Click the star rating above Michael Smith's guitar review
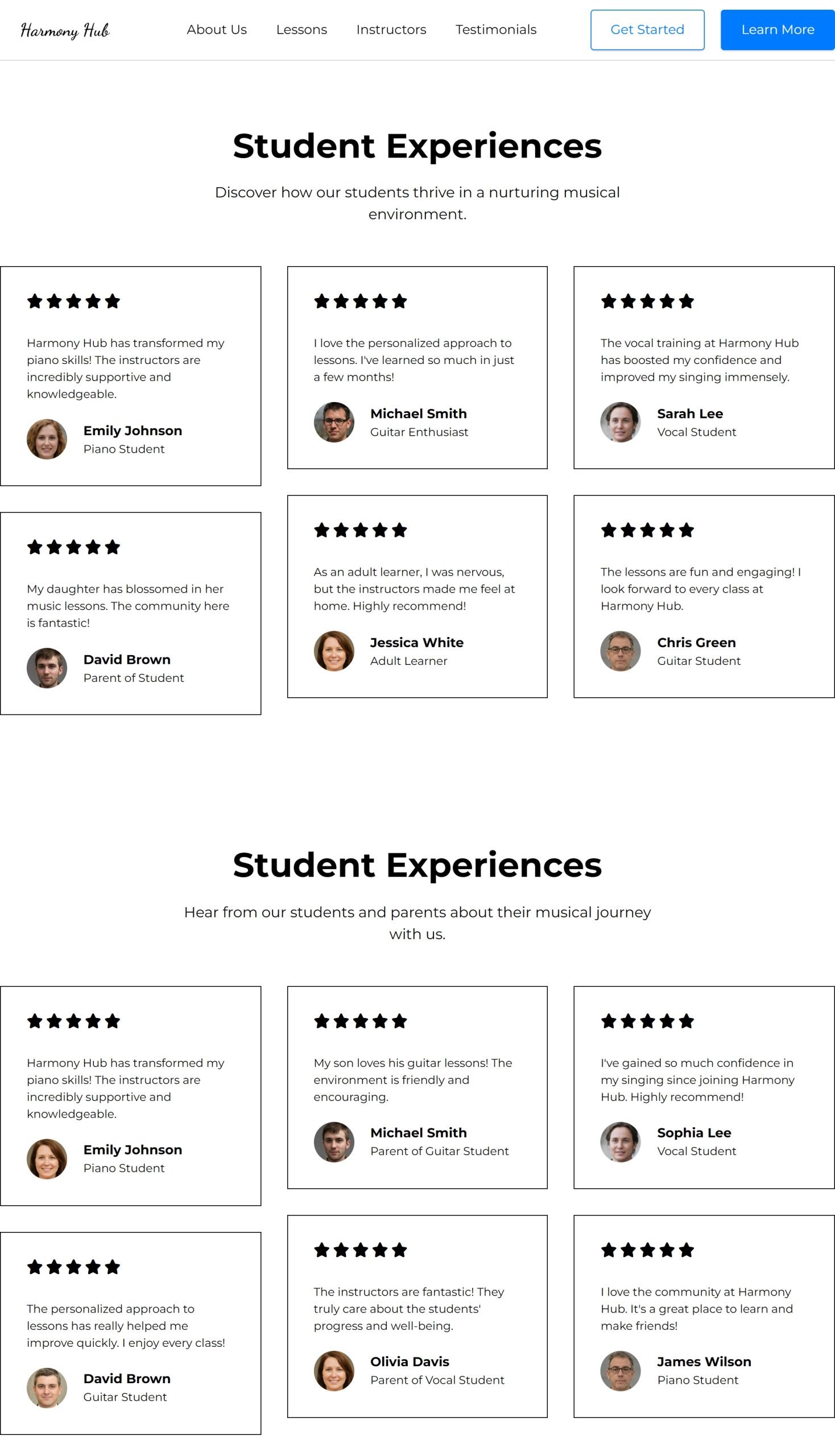Viewport: 835px width, 1456px height. click(x=361, y=301)
